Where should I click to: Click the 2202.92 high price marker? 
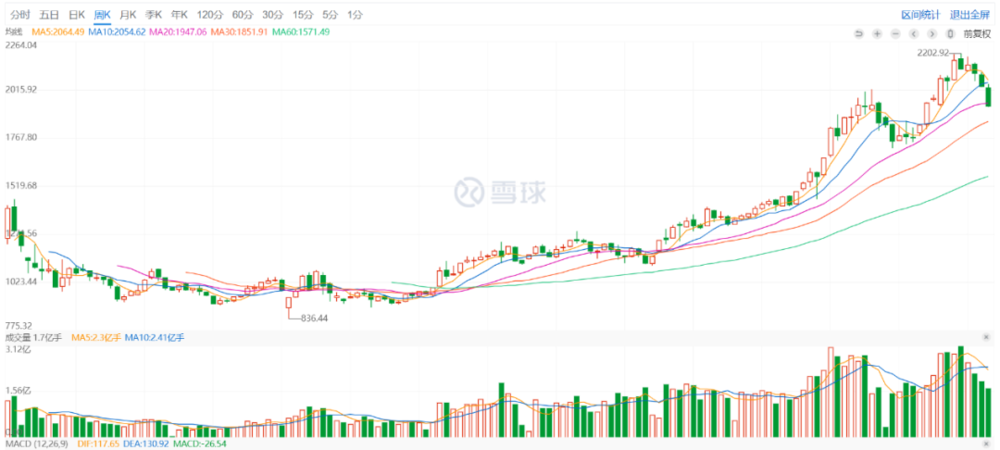932,53
